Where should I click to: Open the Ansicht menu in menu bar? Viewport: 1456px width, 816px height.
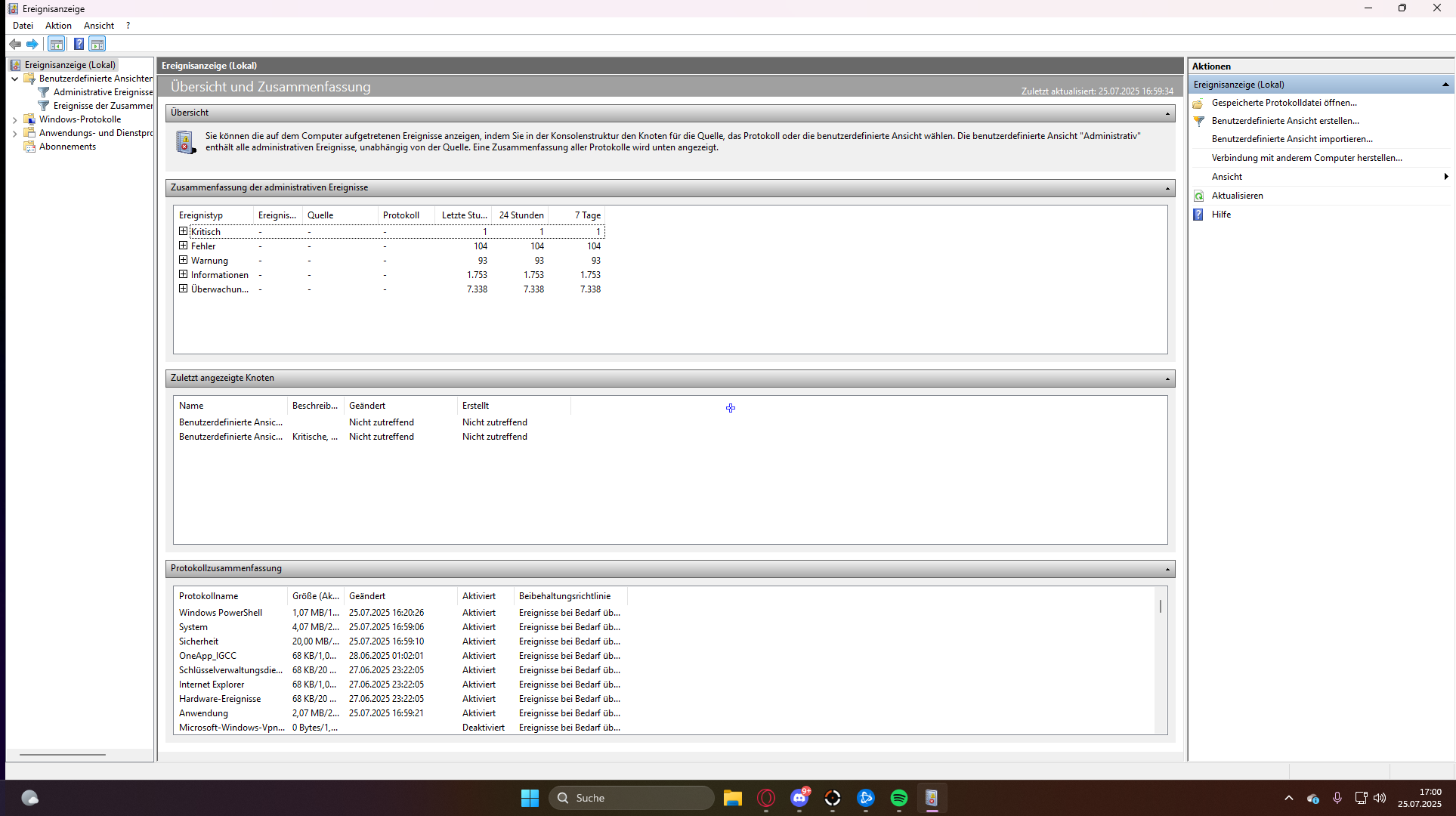(x=99, y=26)
